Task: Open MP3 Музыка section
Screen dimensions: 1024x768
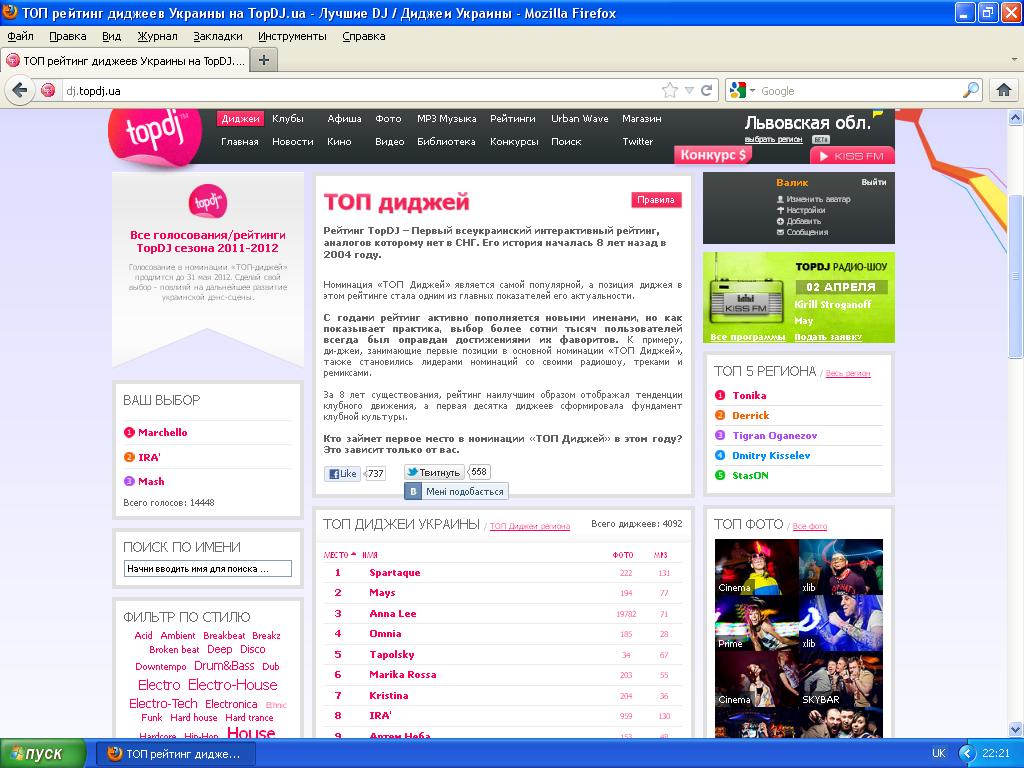Action: (x=447, y=118)
